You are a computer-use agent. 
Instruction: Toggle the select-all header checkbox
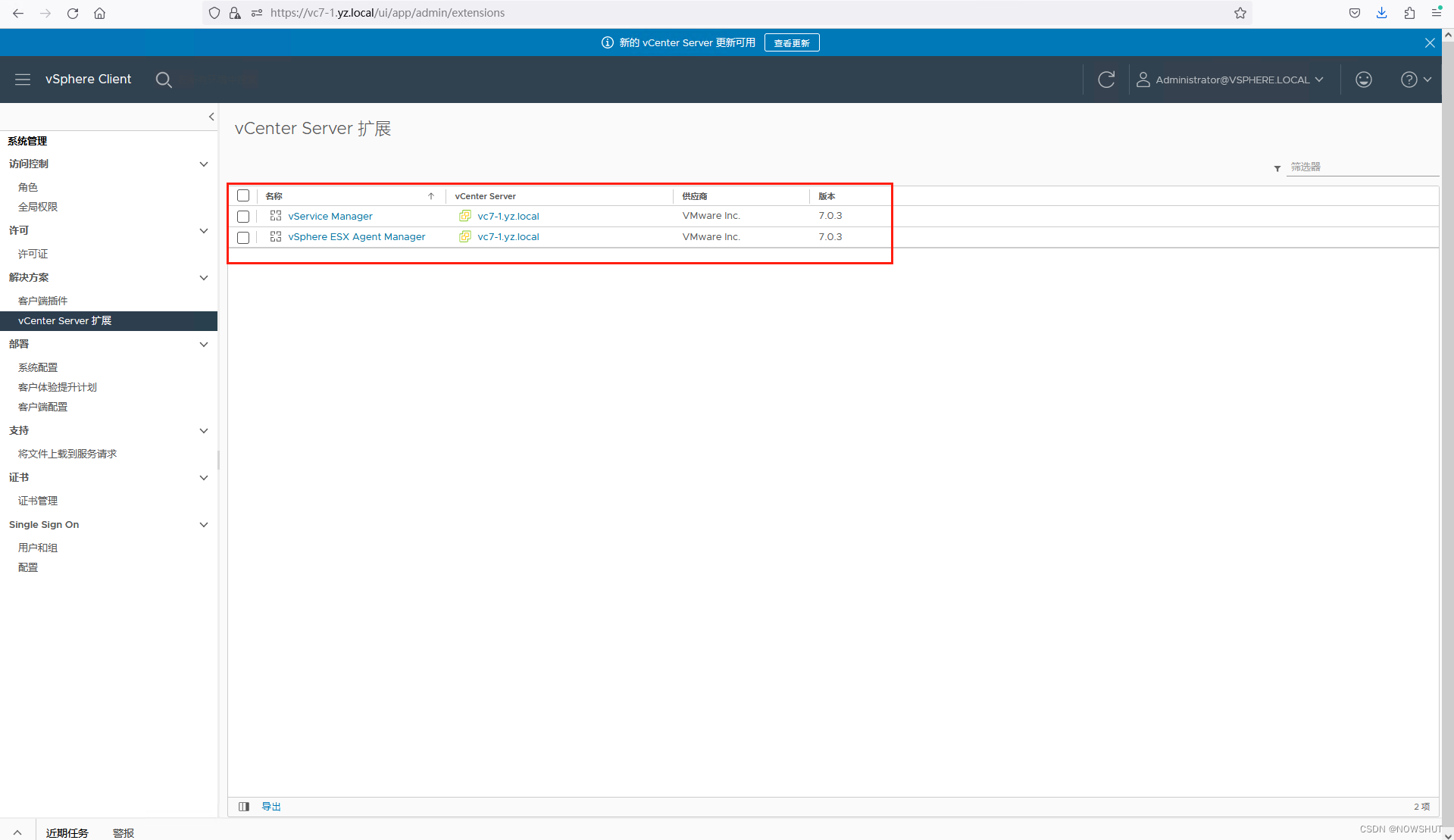[243, 196]
